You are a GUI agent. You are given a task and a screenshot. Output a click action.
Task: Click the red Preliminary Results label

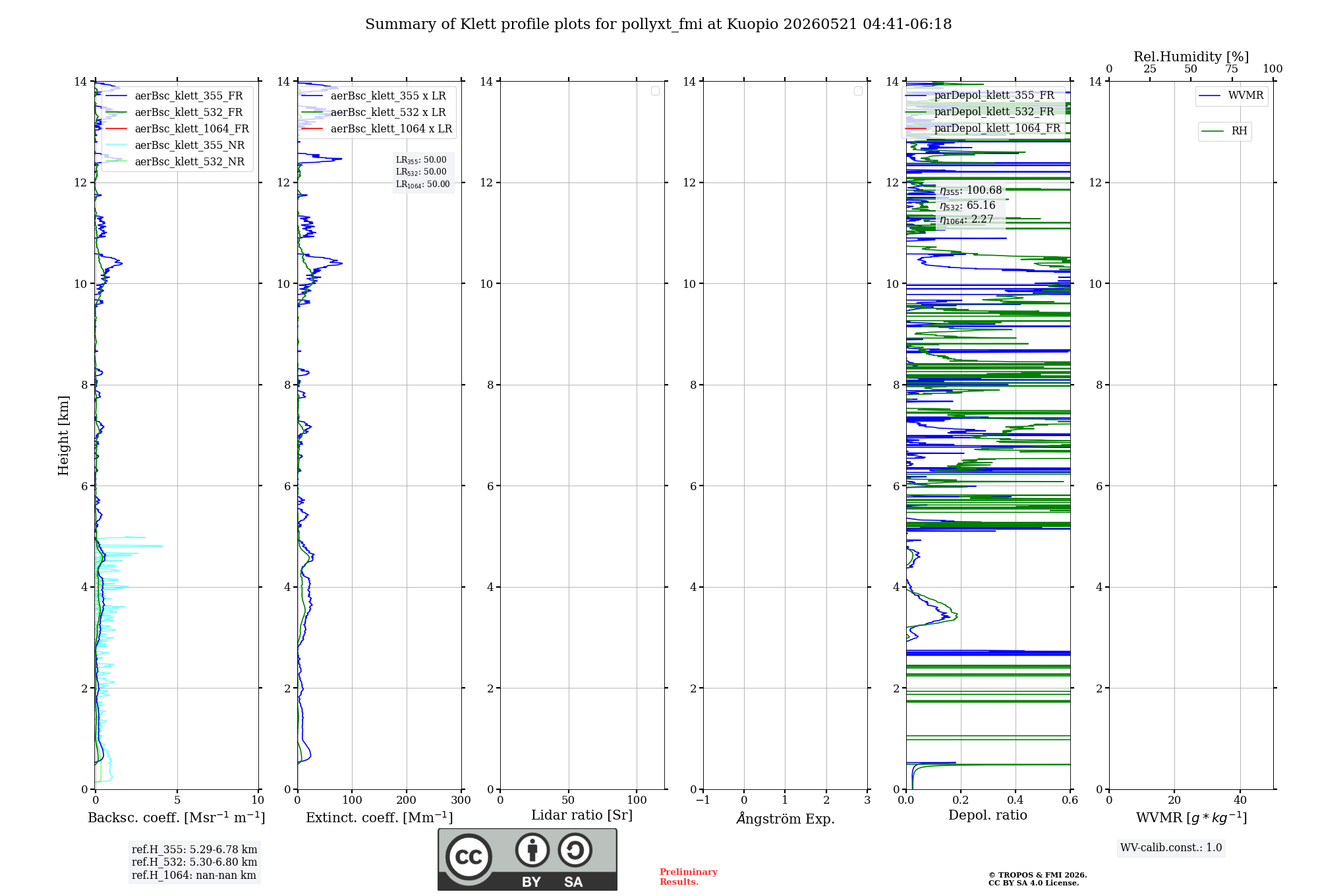[x=689, y=877]
